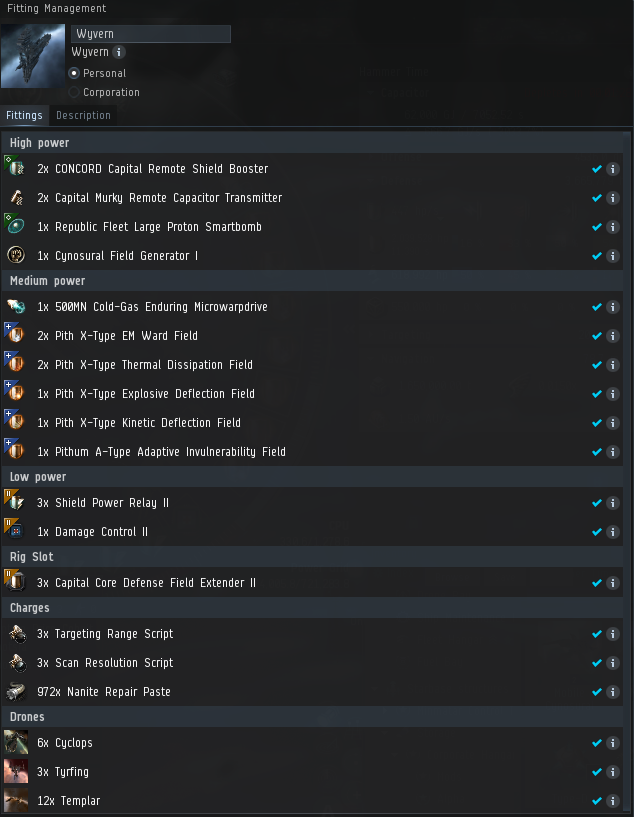Click the Cyclops drone thumbnail
The image size is (634, 817).
click(x=16, y=742)
